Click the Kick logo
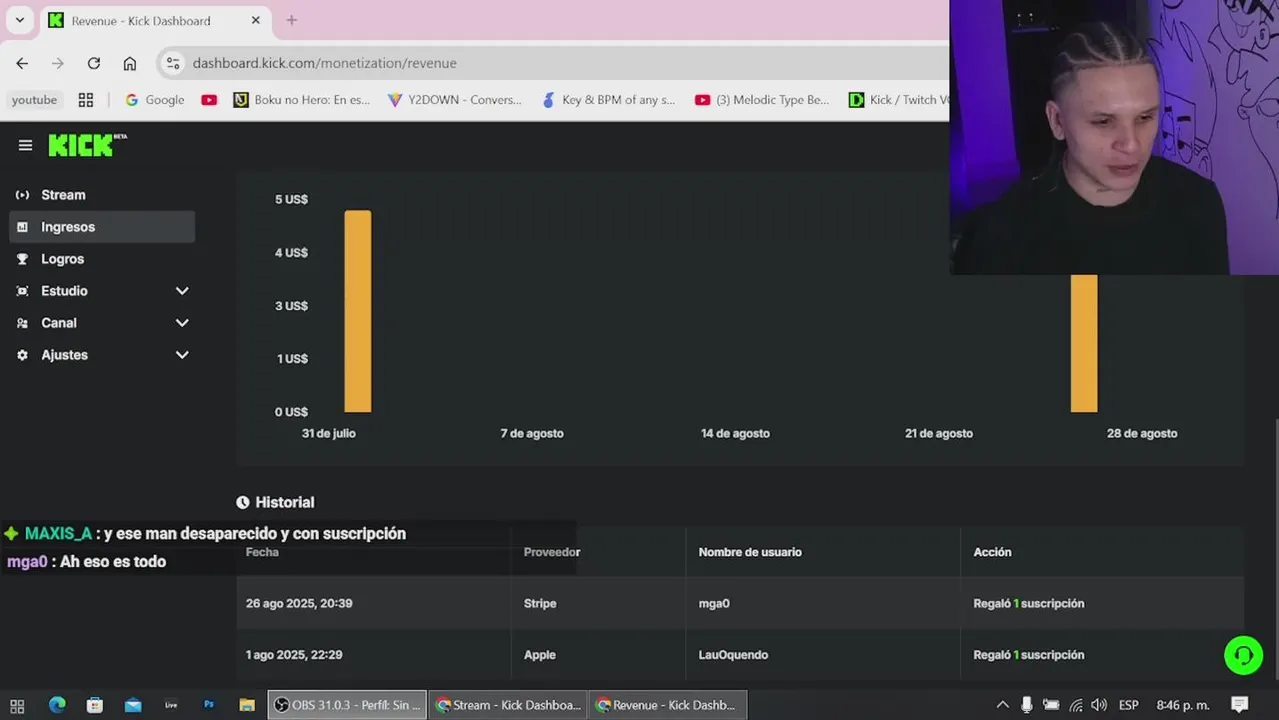Image resolution: width=1279 pixels, height=720 pixels. click(87, 145)
